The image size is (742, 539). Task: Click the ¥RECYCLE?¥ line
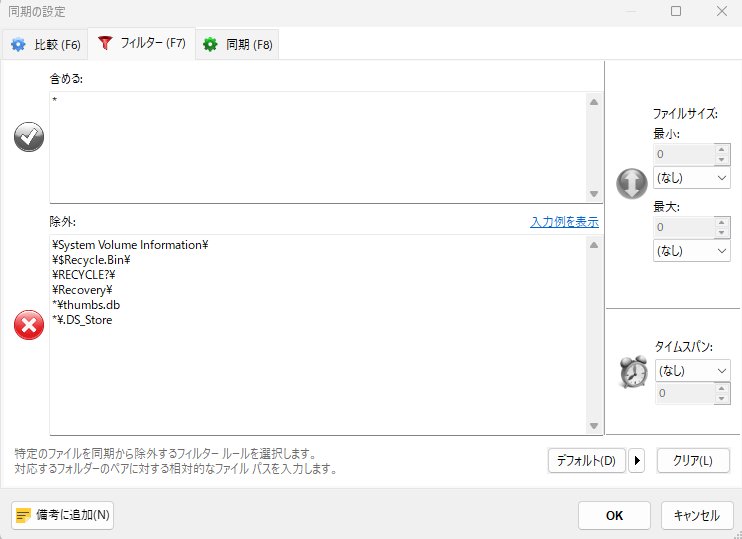[84, 275]
